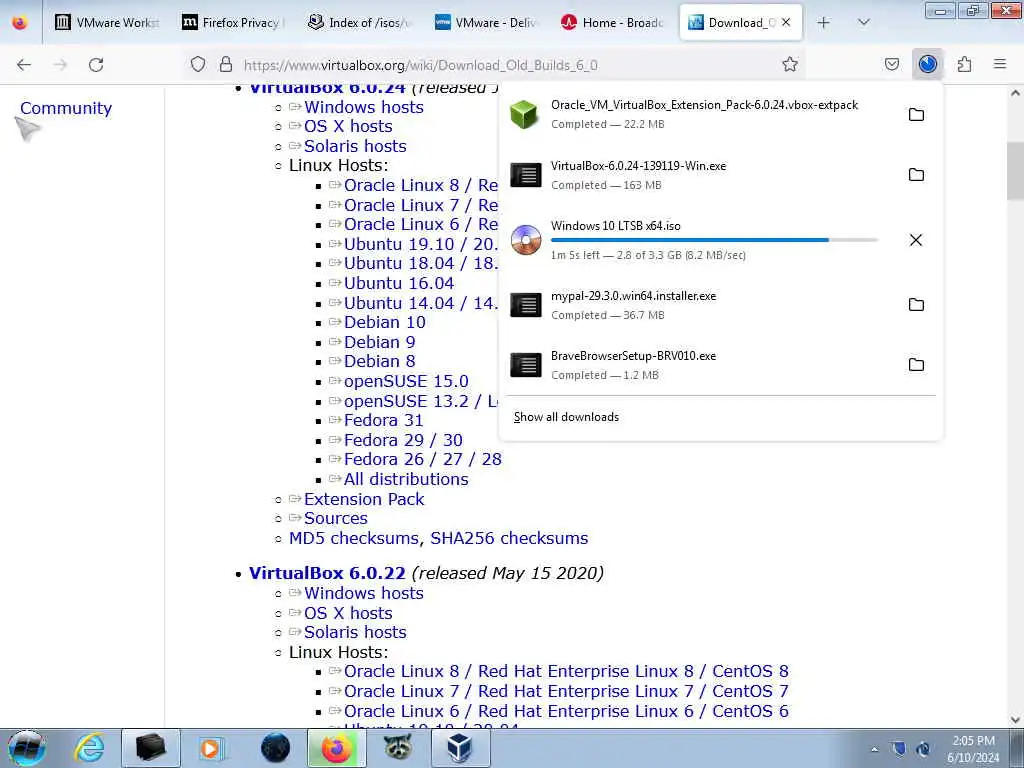Switch to VMware - Deliv tab

(485, 22)
